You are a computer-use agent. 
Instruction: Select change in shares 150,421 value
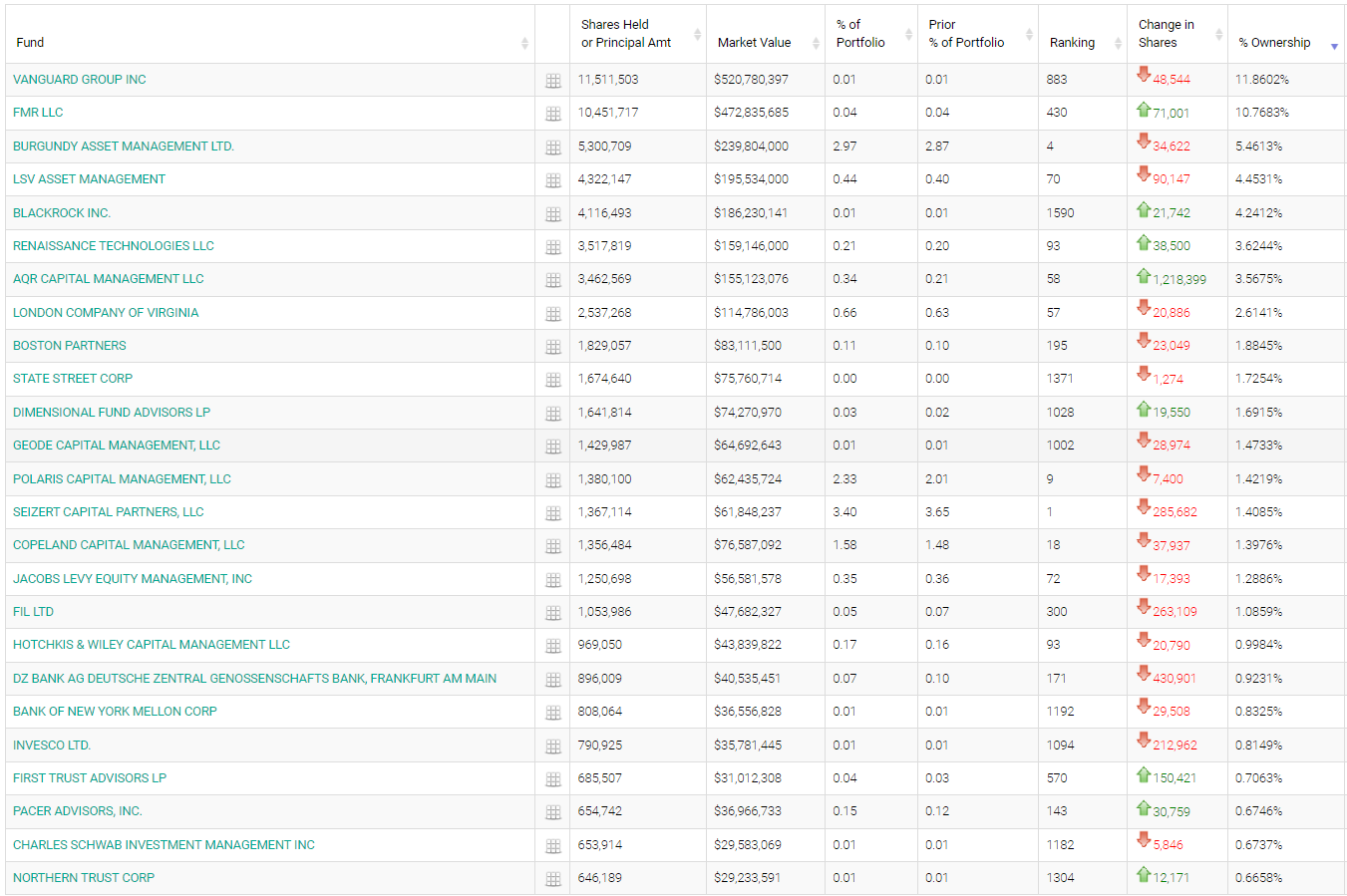(x=1175, y=778)
